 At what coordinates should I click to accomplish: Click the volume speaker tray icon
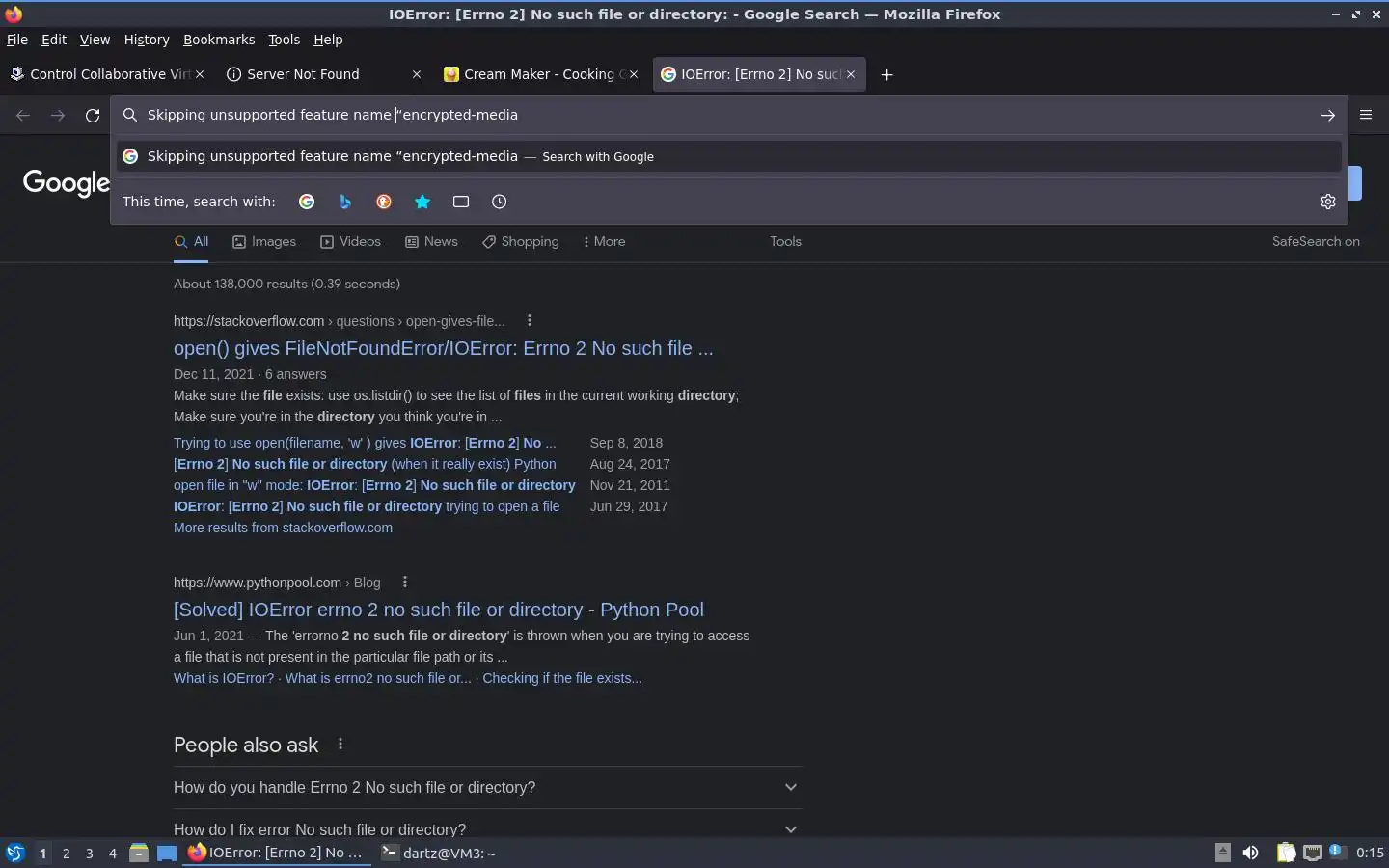1250,853
